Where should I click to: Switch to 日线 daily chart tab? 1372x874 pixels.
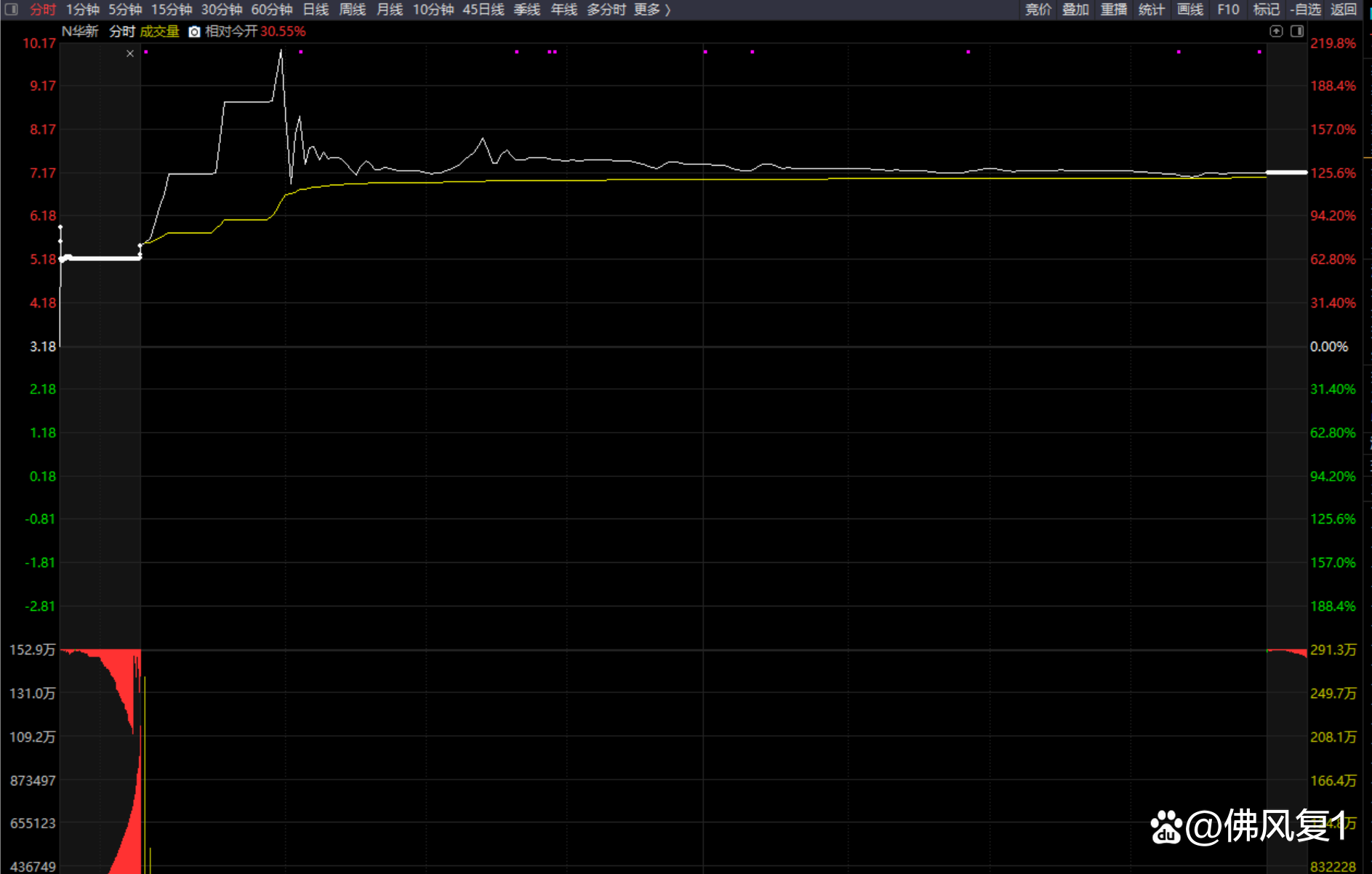click(x=316, y=9)
